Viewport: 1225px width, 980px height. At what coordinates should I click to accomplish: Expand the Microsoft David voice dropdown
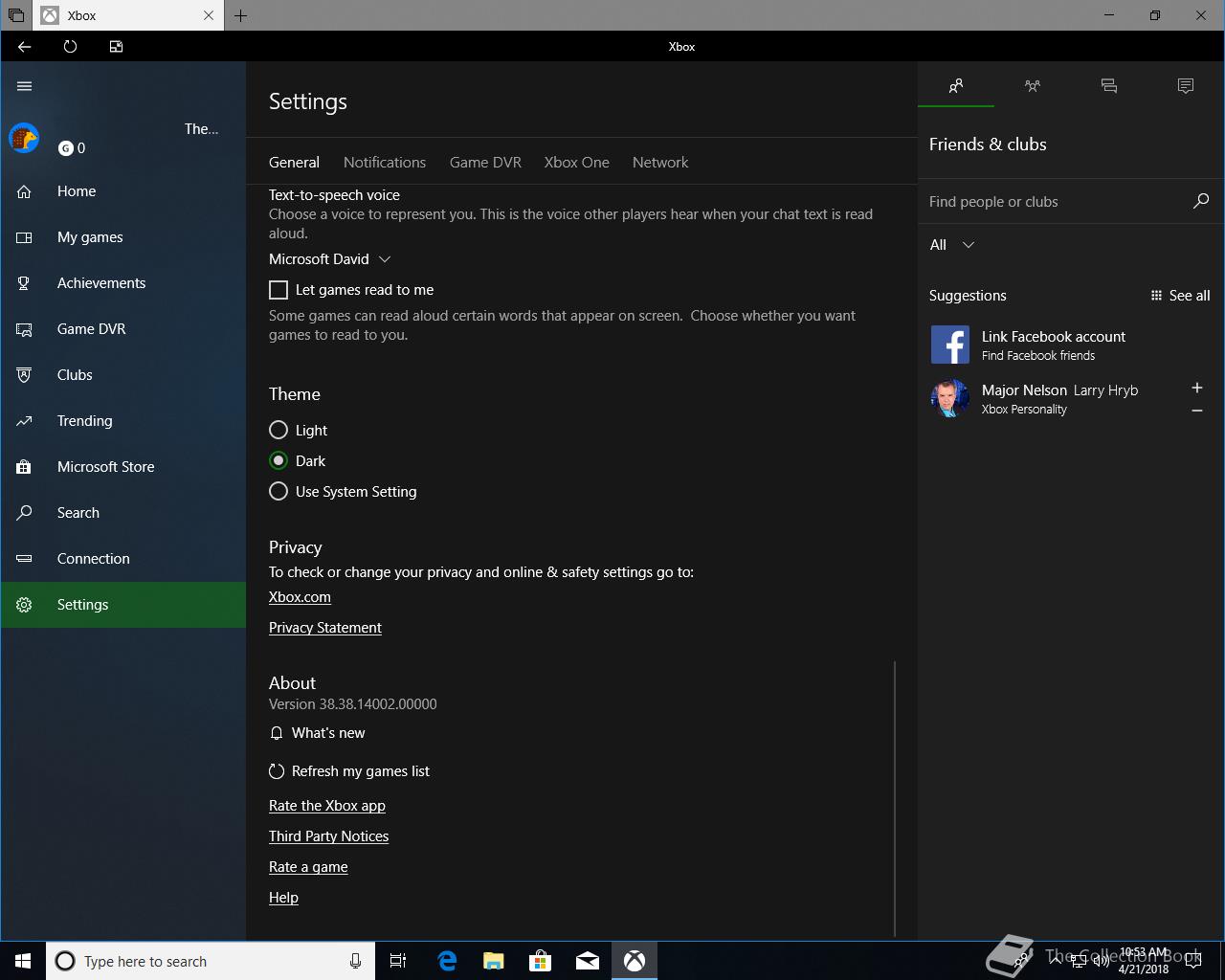coord(330,259)
